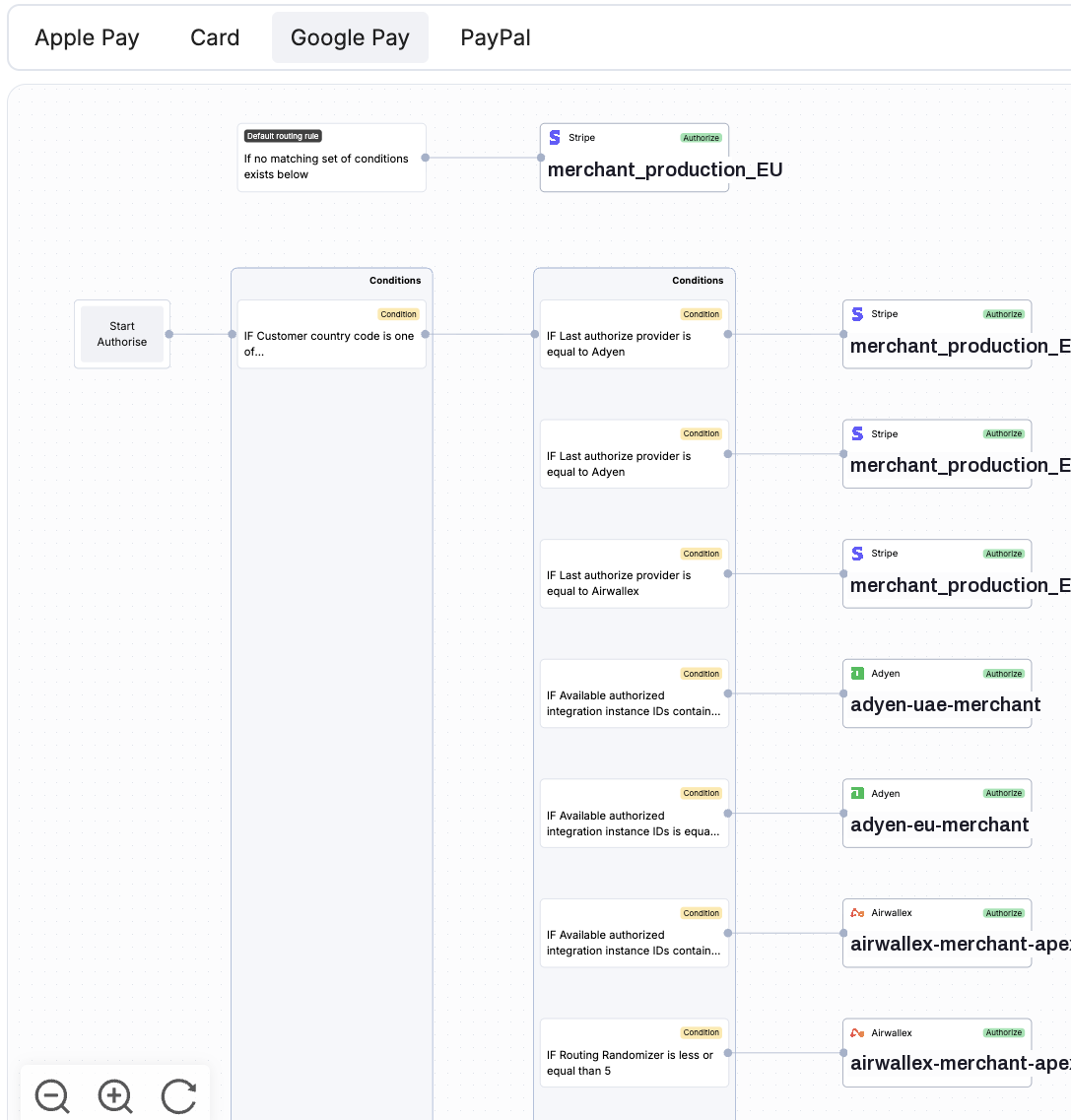The width and height of the screenshot is (1071, 1120).
Task: Click the Start Authorise node
Action: click(122, 334)
